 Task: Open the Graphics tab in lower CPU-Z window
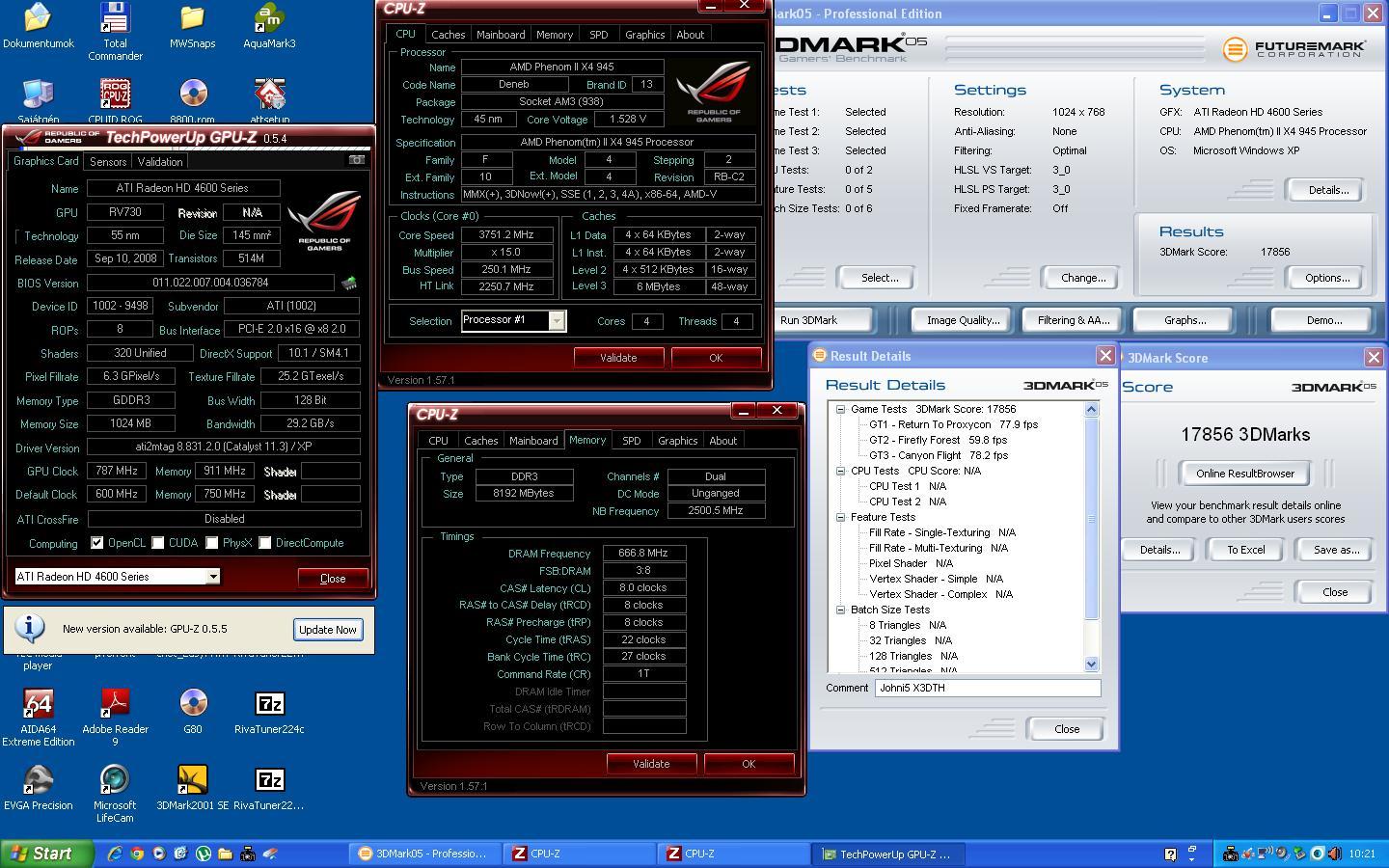tap(677, 441)
